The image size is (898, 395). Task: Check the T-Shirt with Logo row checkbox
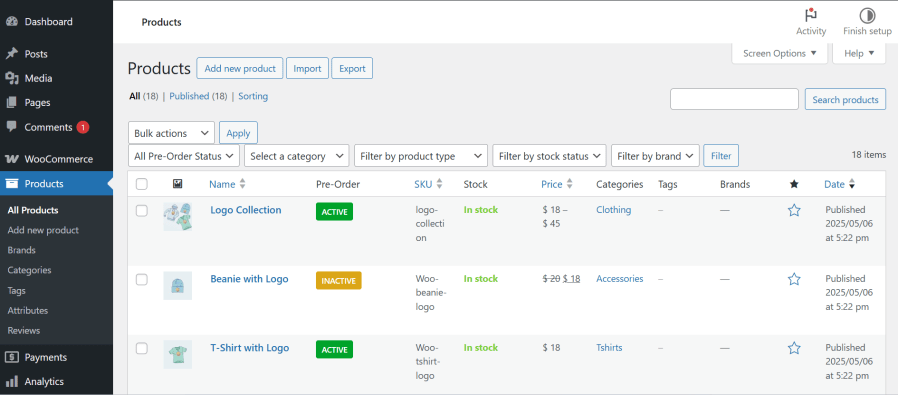coord(141,348)
